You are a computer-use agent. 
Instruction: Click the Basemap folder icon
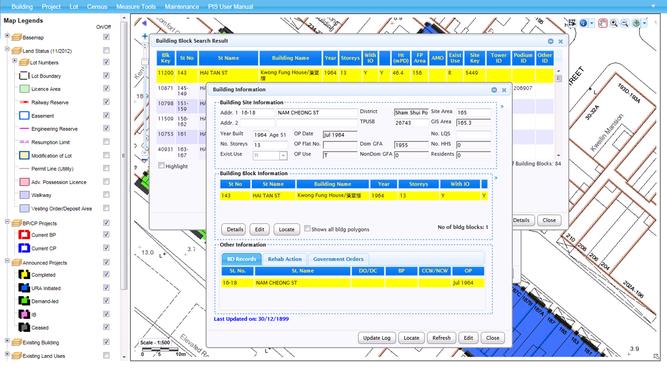[17, 37]
